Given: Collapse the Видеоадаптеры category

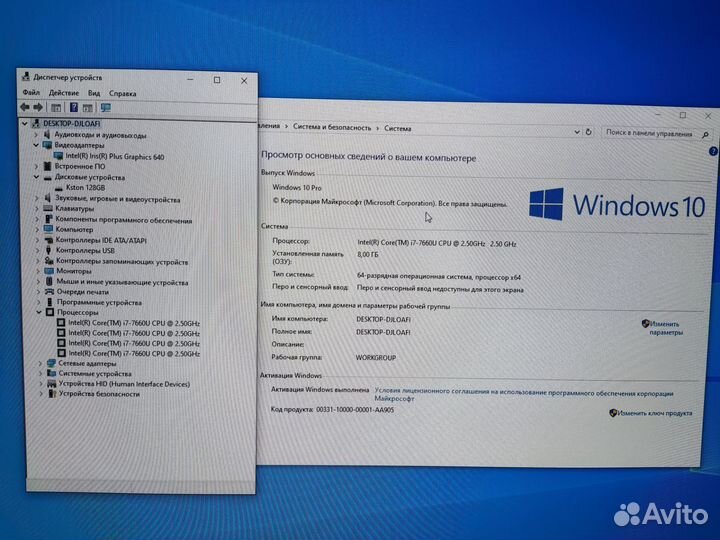Looking at the screenshot, I should coord(37,146).
